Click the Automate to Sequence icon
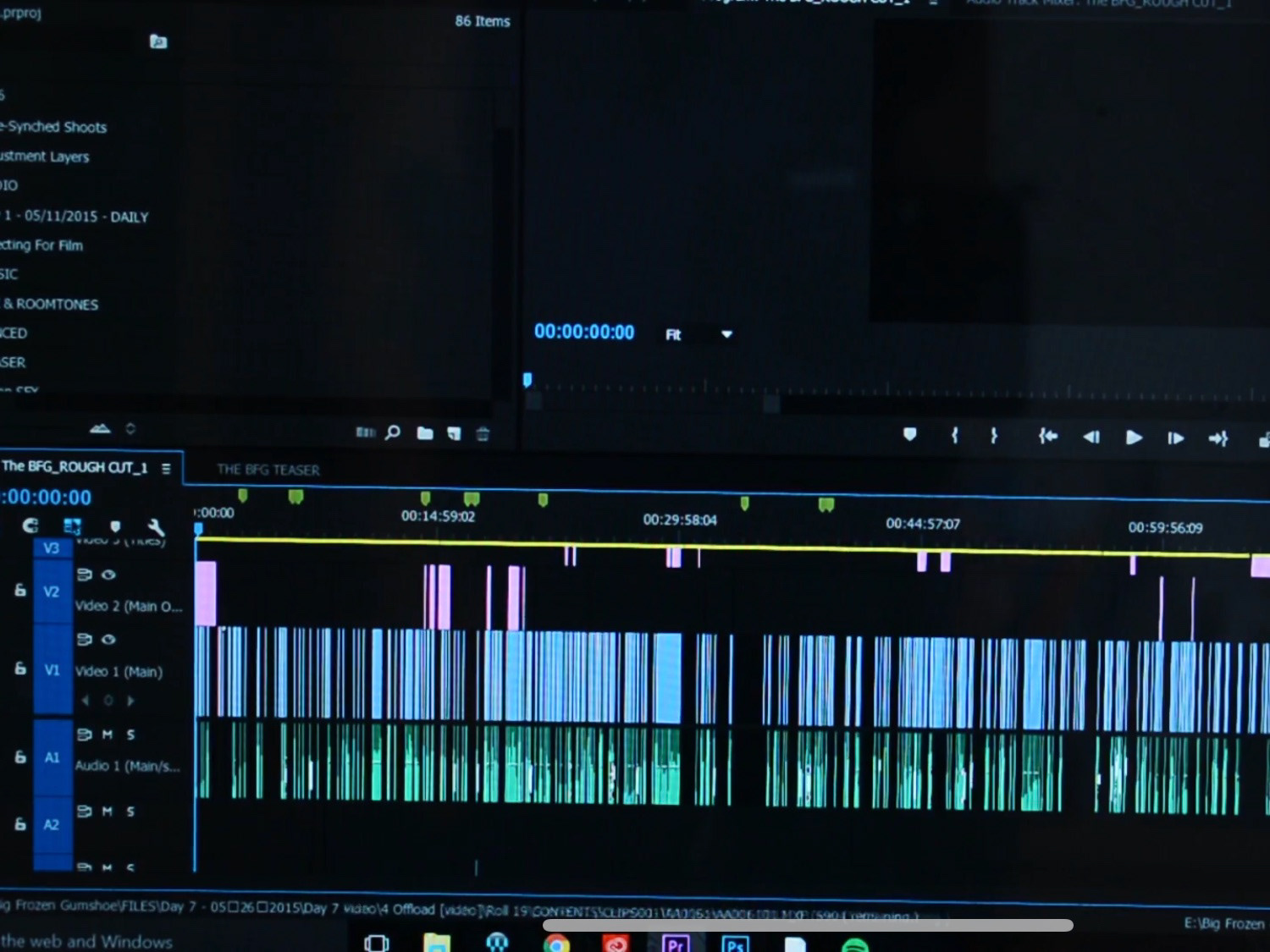 [365, 432]
